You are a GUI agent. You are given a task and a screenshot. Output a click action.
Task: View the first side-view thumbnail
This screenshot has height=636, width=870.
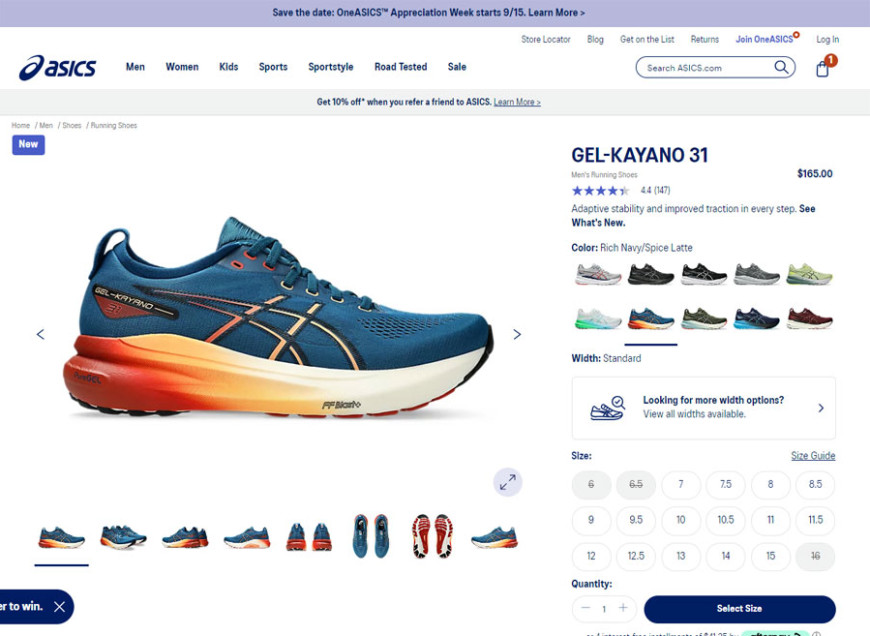pyautogui.click(x=62, y=537)
